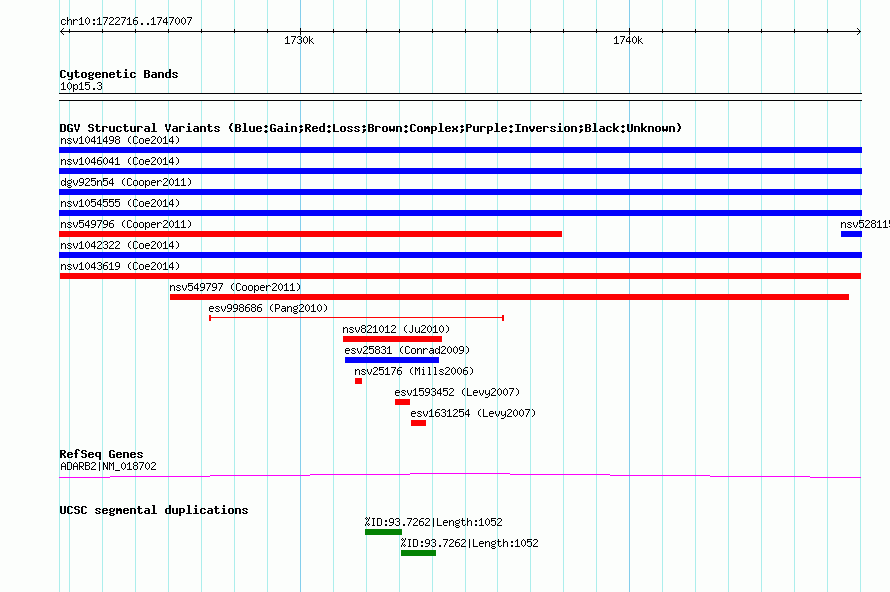Viewport: 890px width, 592px height.
Task: Click the partially visible nsv52811 blue bar
Action: 851,234
